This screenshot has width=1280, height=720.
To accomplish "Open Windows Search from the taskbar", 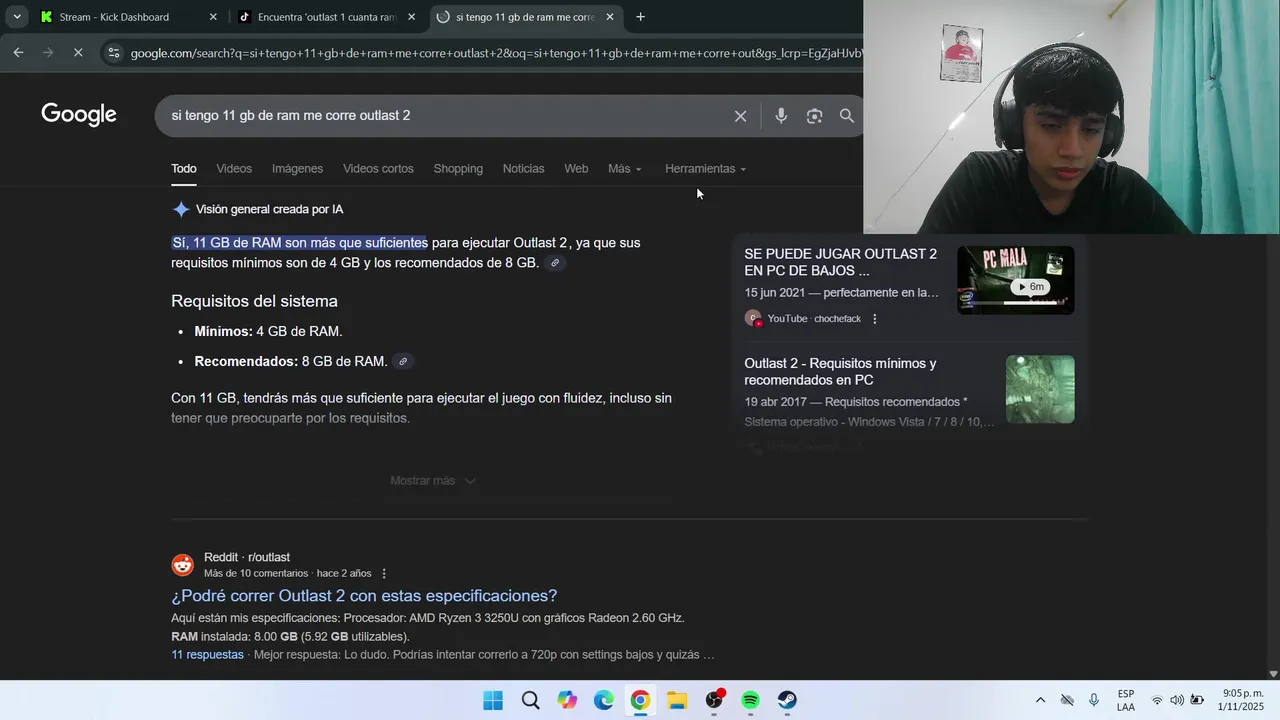I will coord(530,700).
